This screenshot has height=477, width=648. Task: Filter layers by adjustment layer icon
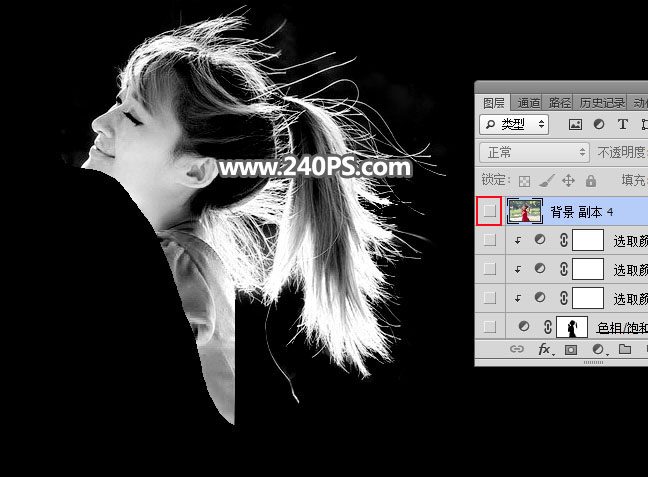coord(599,125)
